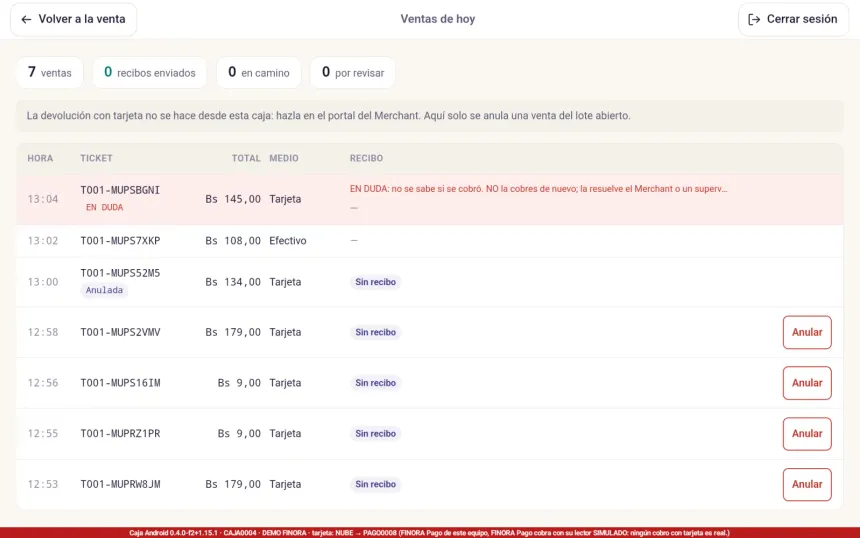Click the 12:58 time cell
Image resolution: width=860 pixels, height=538 pixels.
(43, 332)
